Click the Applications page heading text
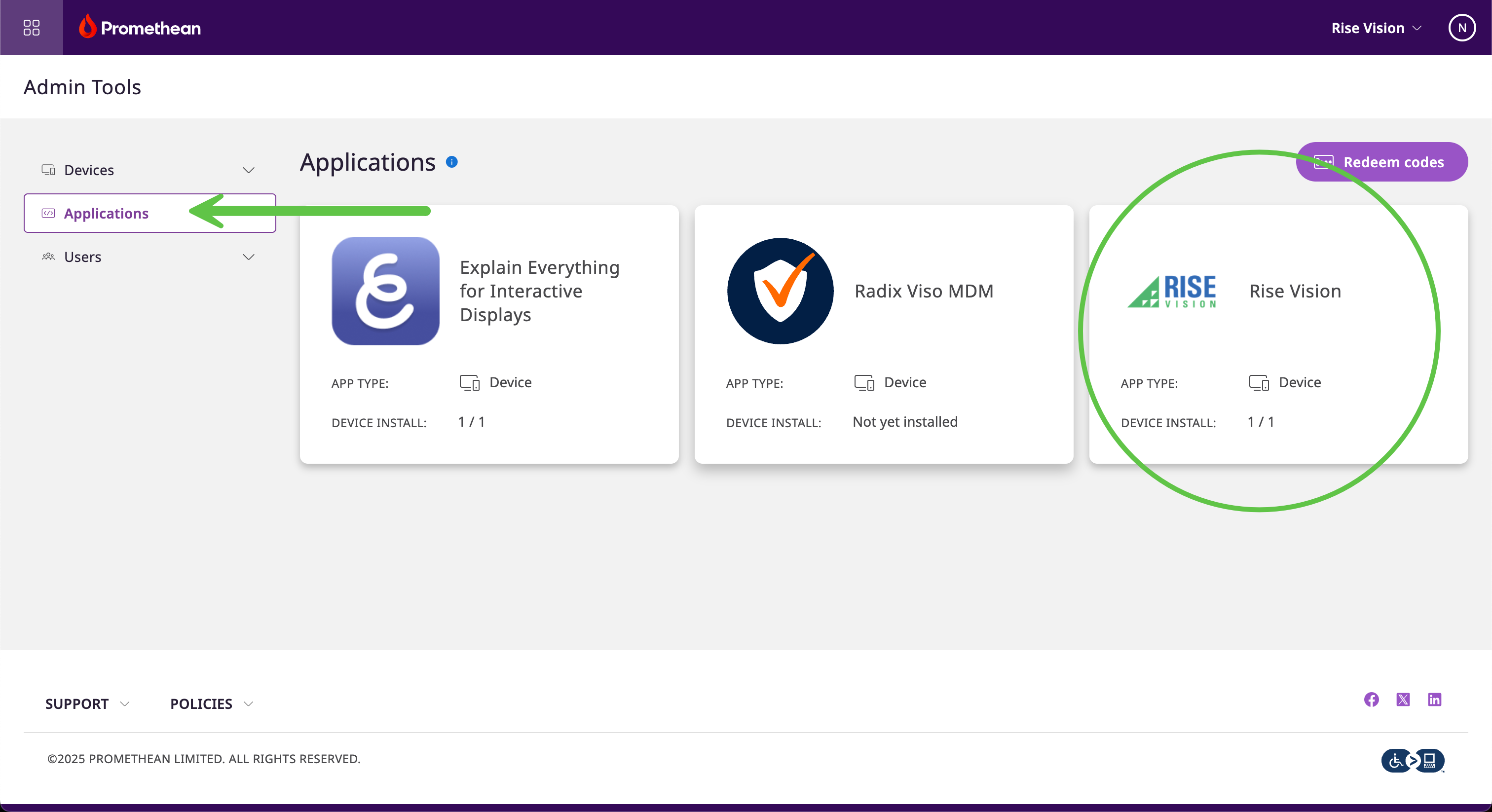The width and height of the screenshot is (1492, 812). click(x=368, y=162)
